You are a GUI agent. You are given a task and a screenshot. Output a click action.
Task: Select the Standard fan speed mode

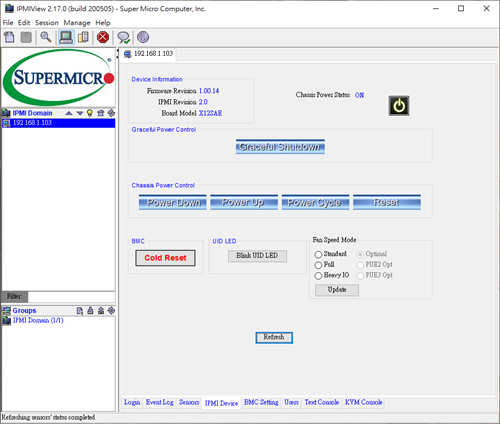(x=318, y=254)
